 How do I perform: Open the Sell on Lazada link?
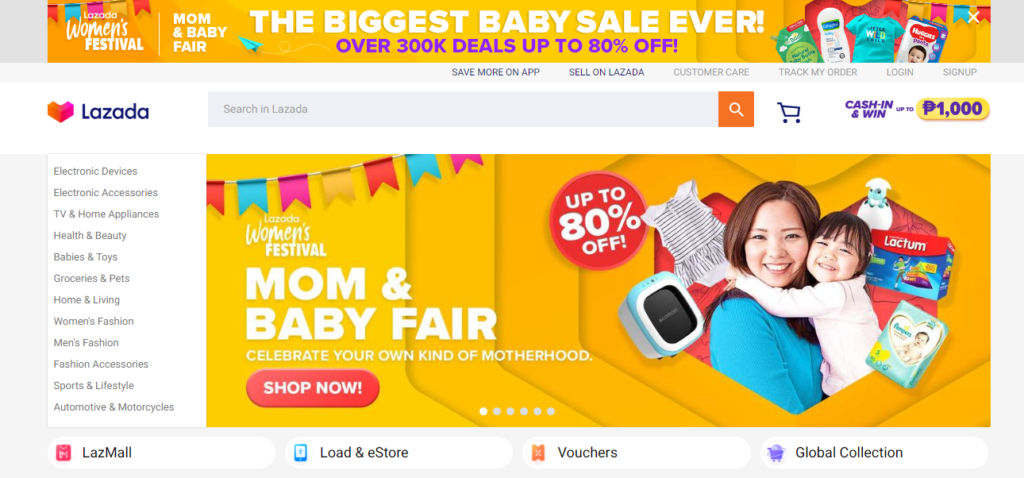point(606,72)
